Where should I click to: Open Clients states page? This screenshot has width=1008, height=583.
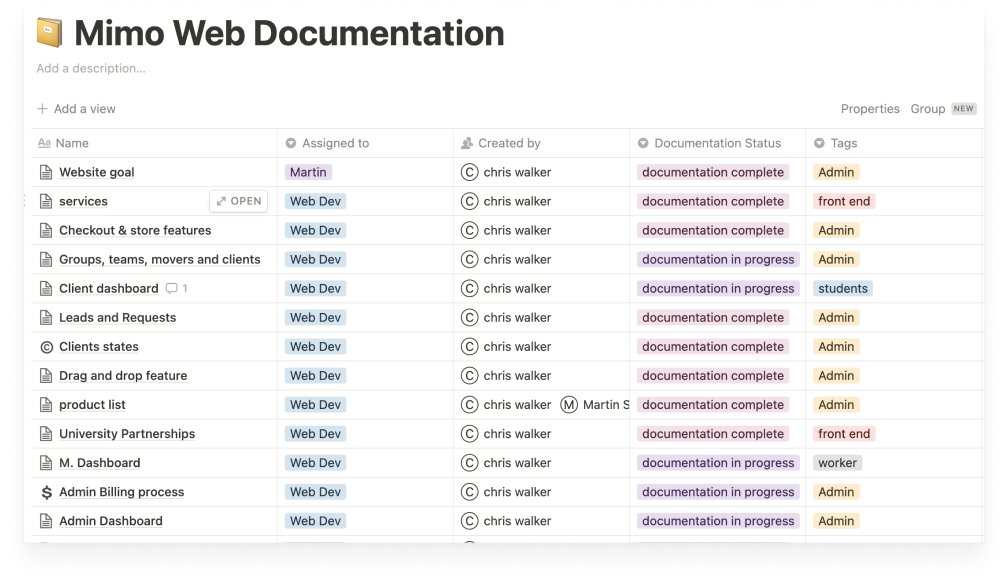(99, 347)
